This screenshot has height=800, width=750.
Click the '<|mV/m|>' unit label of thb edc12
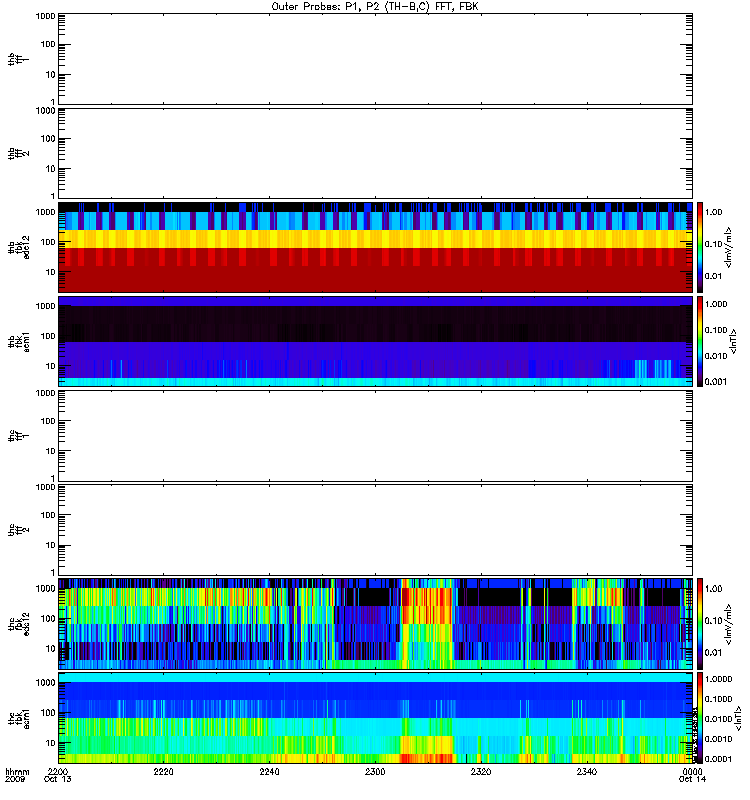729,247
